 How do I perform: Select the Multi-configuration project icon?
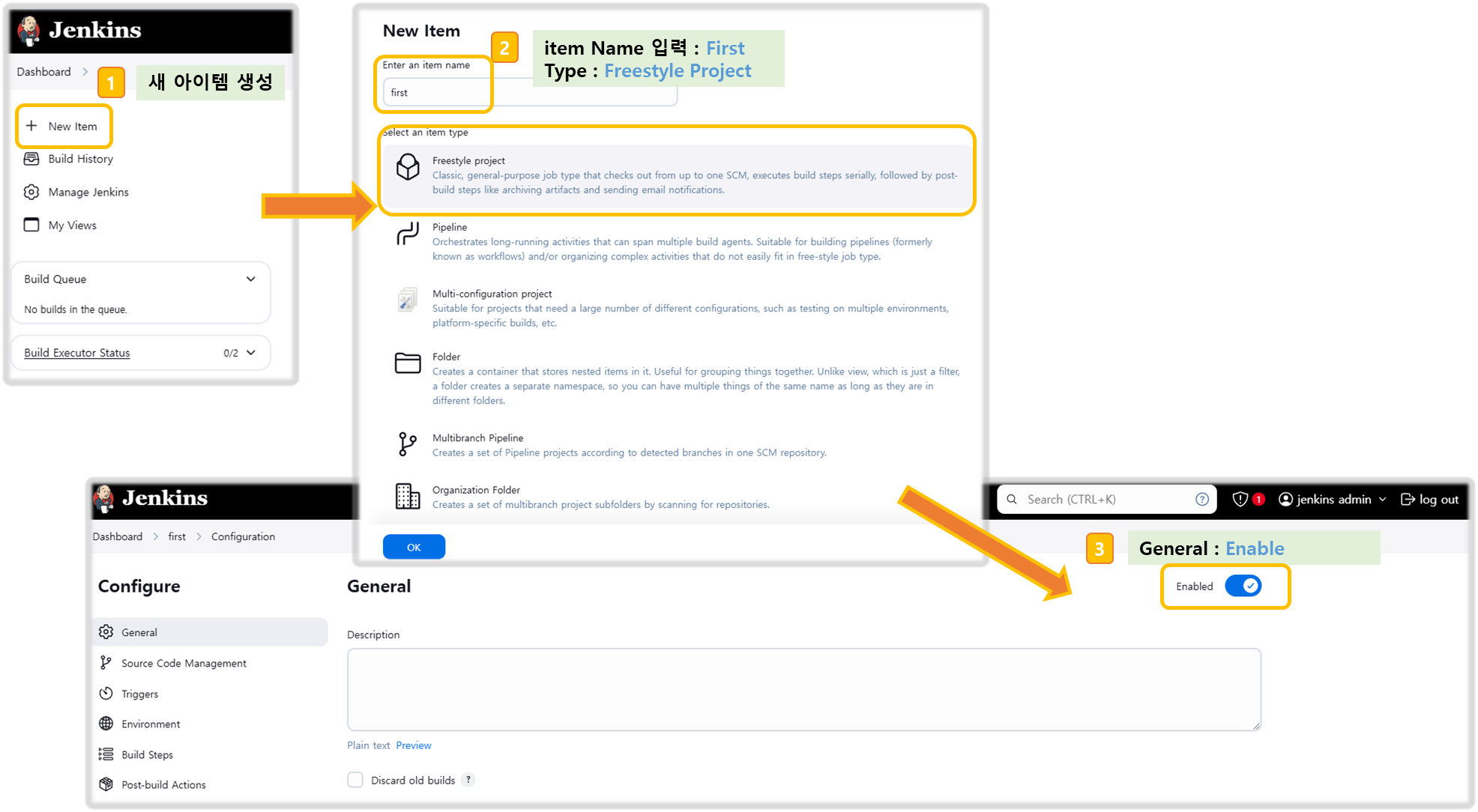click(x=407, y=300)
